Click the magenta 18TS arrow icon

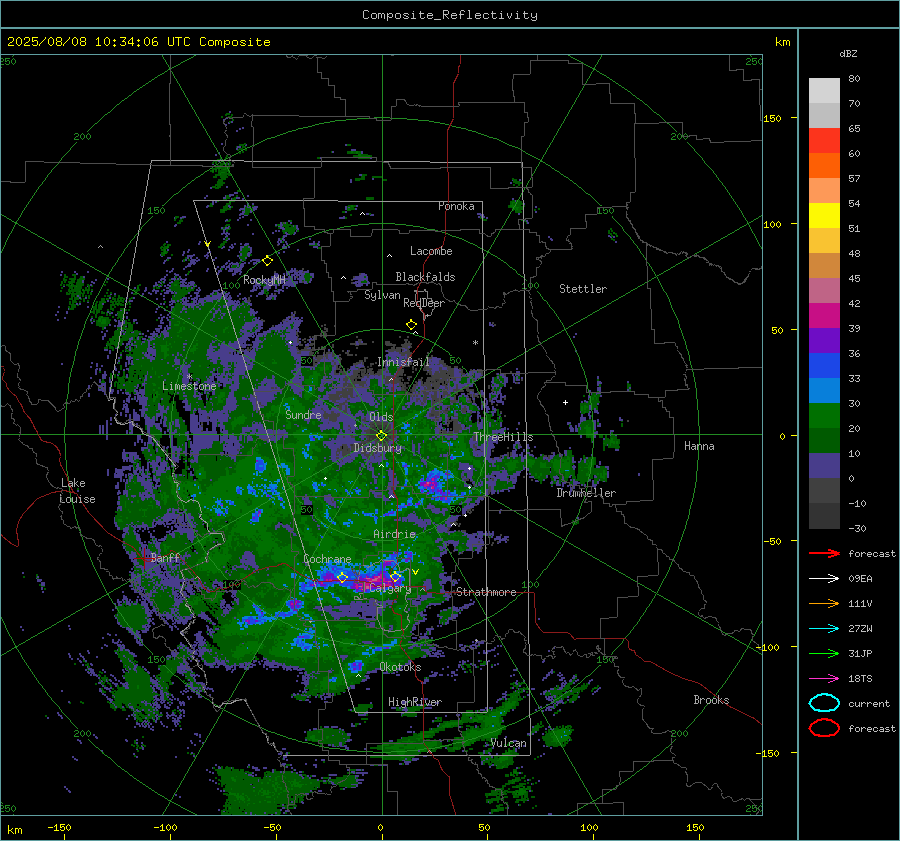click(824, 679)
